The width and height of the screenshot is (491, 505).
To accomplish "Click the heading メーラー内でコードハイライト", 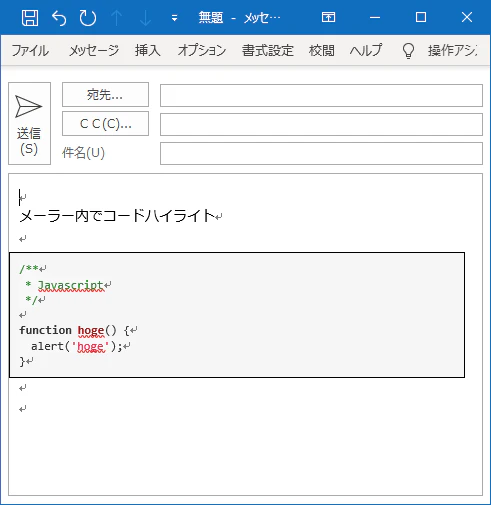I will (x=117, y=216).
